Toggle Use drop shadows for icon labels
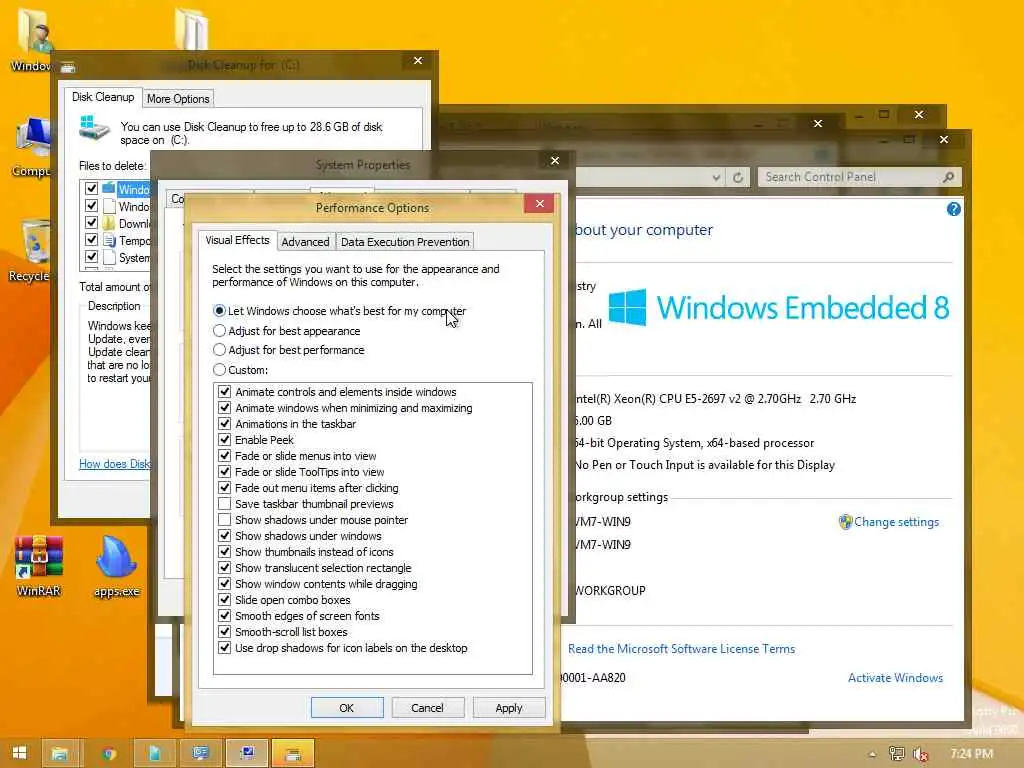 click(x=225, y=648)
